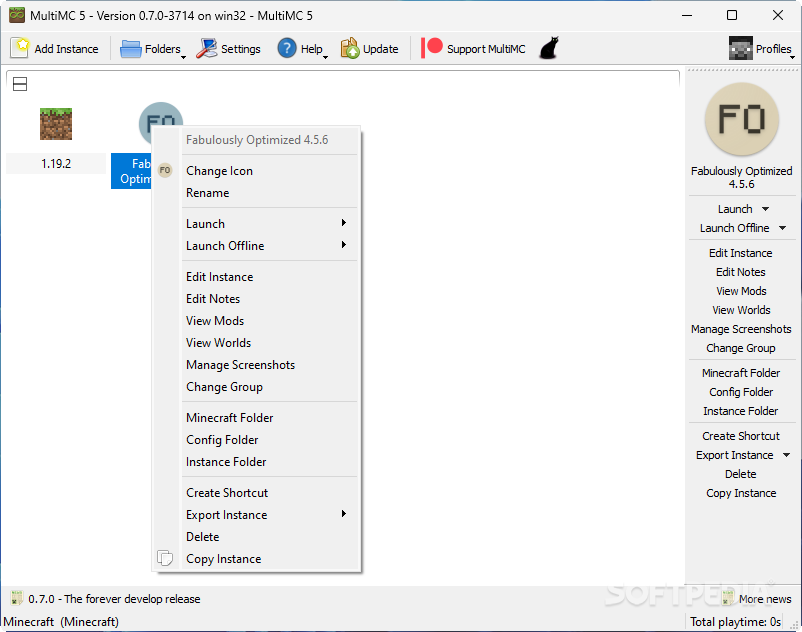Click Edit Instance in right sidebar
802x632 pixels.
[741, 253]
